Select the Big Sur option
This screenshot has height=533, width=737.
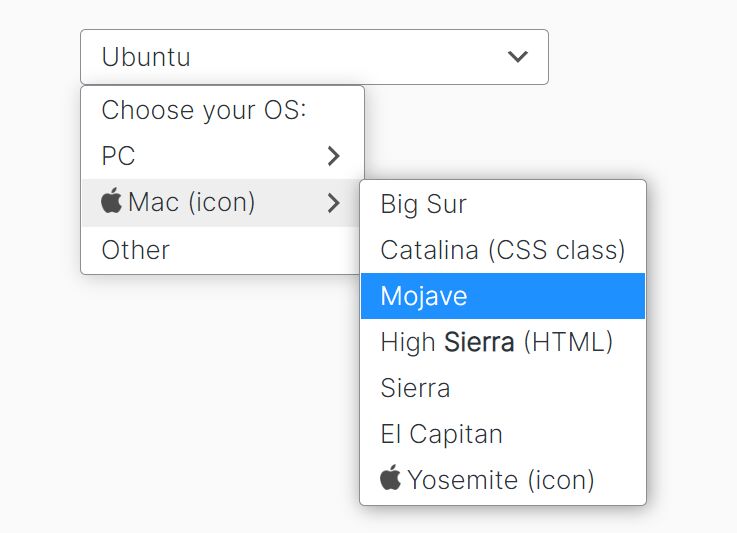point(503,204)
